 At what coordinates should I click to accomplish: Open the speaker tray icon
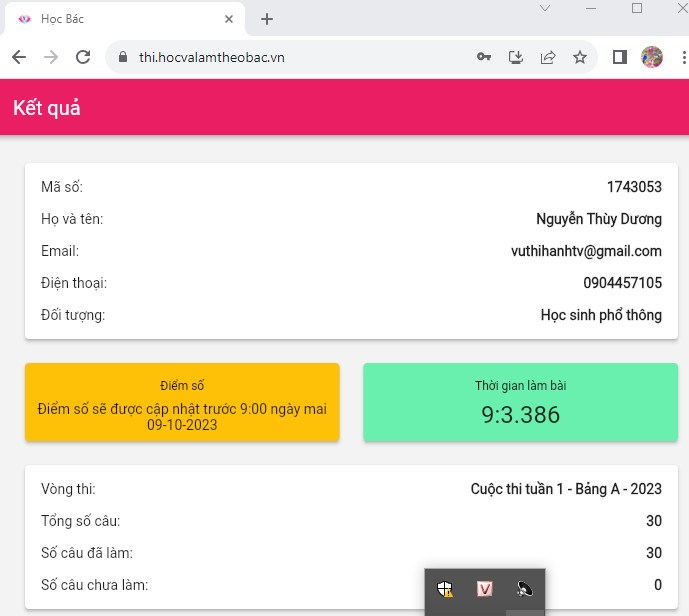(x=524, y=589)
